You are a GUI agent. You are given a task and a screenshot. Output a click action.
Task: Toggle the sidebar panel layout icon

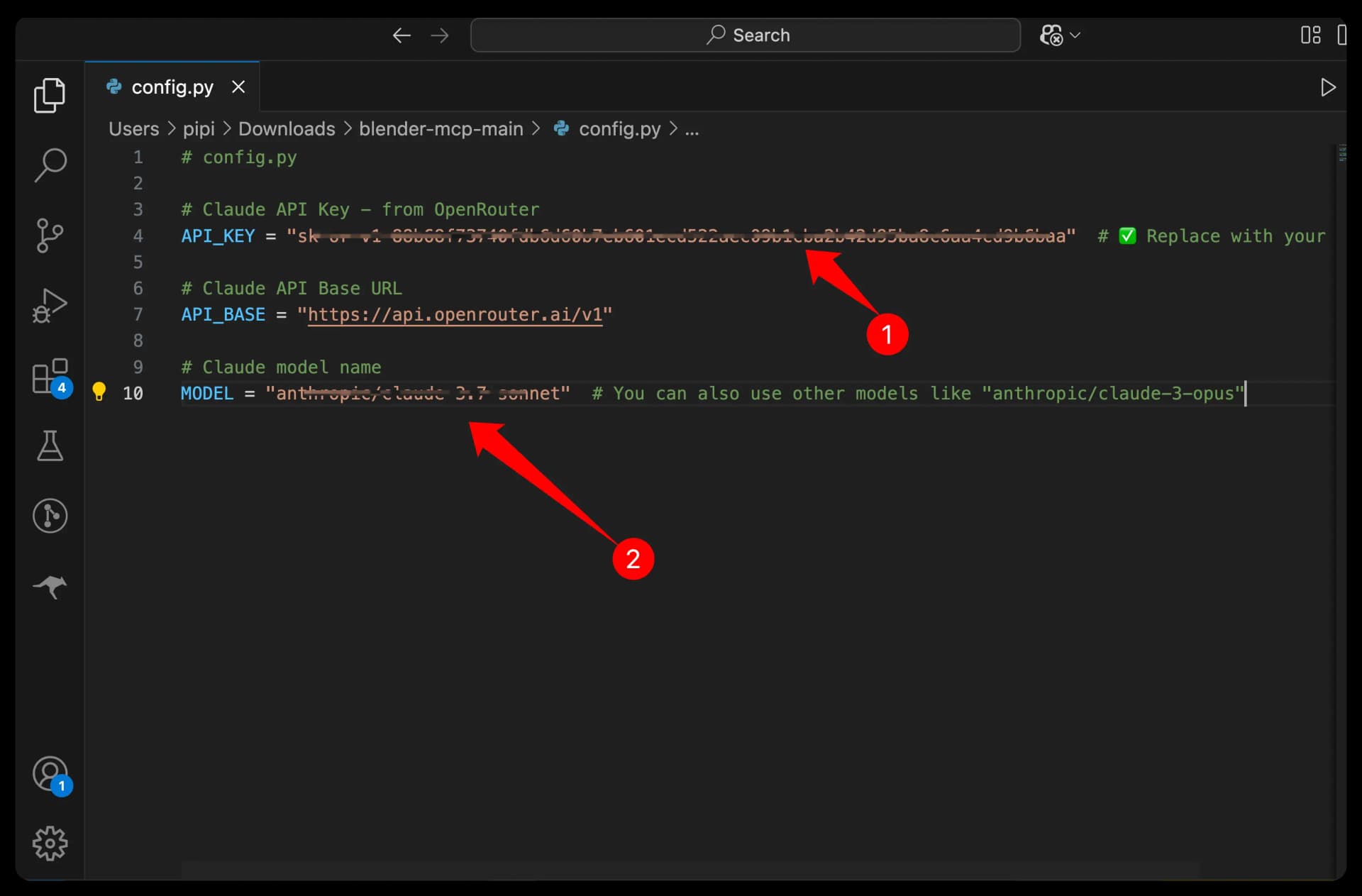point(1341,35)
